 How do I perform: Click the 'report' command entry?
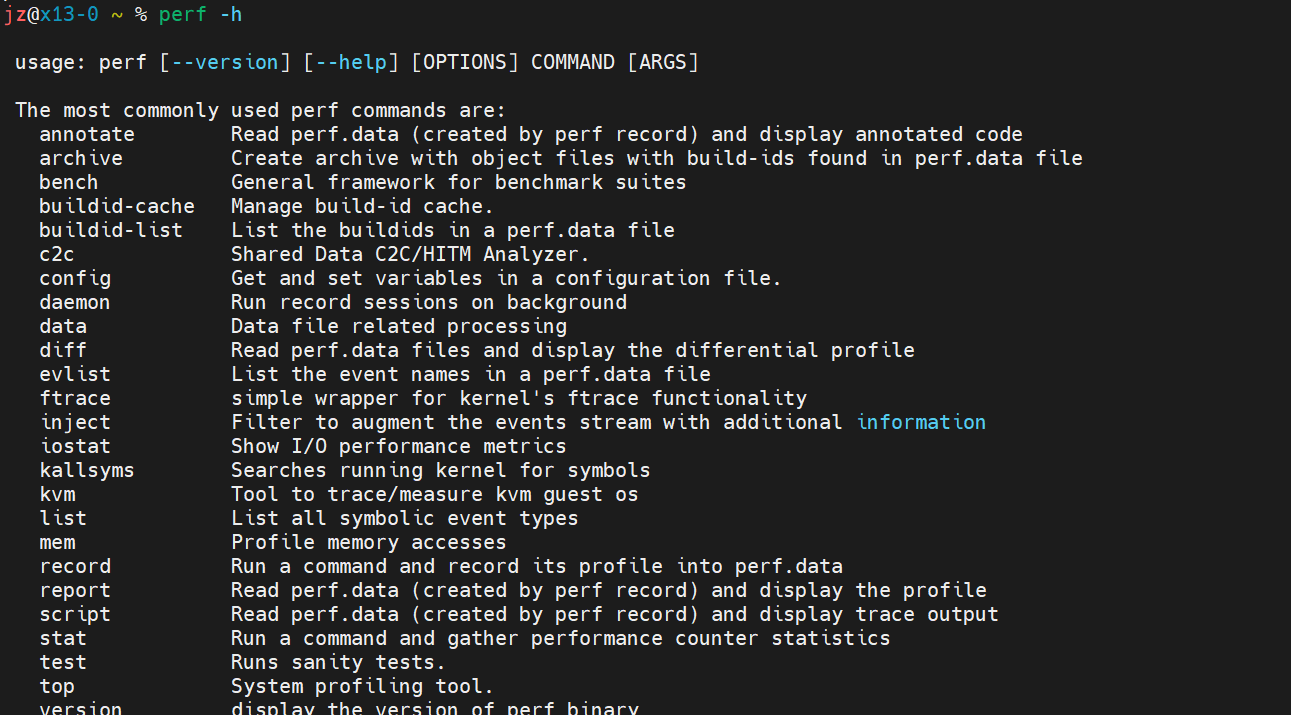point(75,590)
